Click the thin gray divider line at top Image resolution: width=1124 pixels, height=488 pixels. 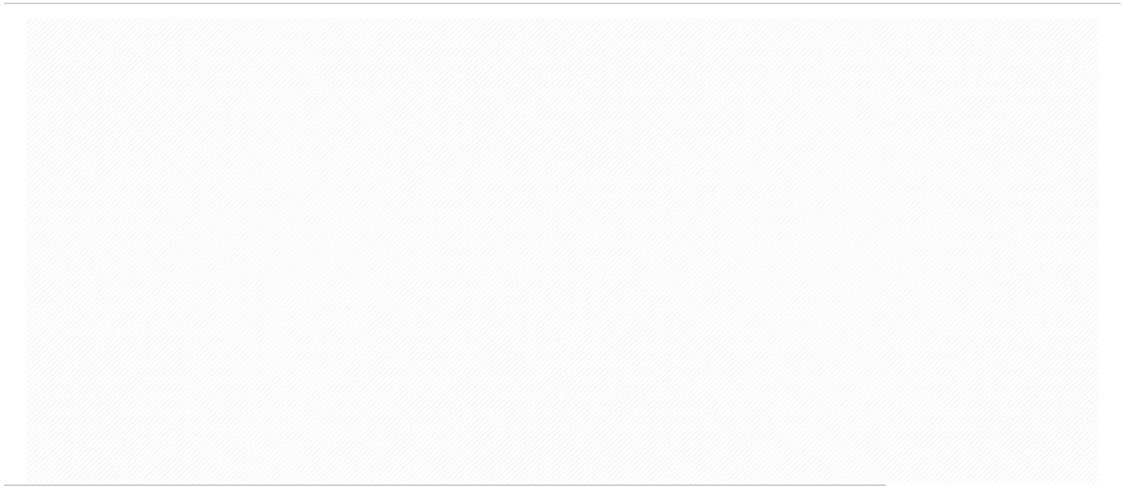(562, 3)
